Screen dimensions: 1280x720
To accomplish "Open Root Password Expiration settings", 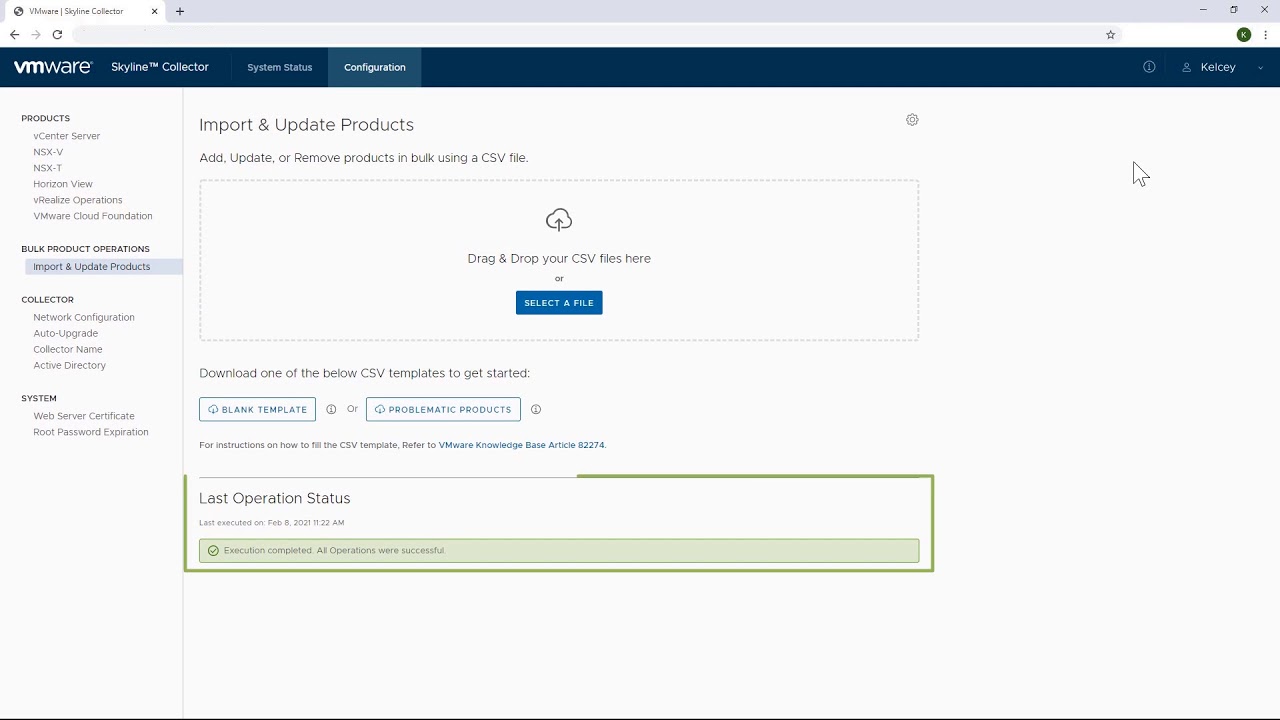I will point(91,432).
